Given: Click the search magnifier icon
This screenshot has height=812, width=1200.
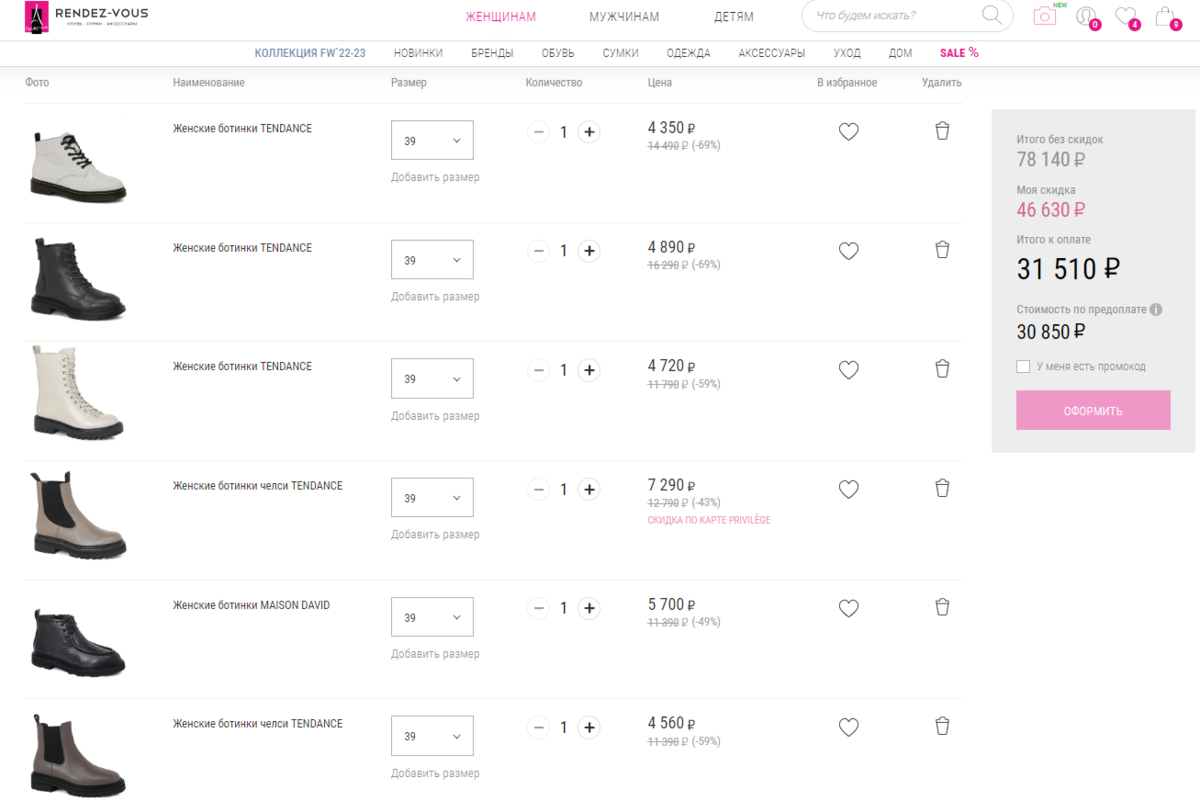Looking at the screenshot, I should [x=992, y=15].
